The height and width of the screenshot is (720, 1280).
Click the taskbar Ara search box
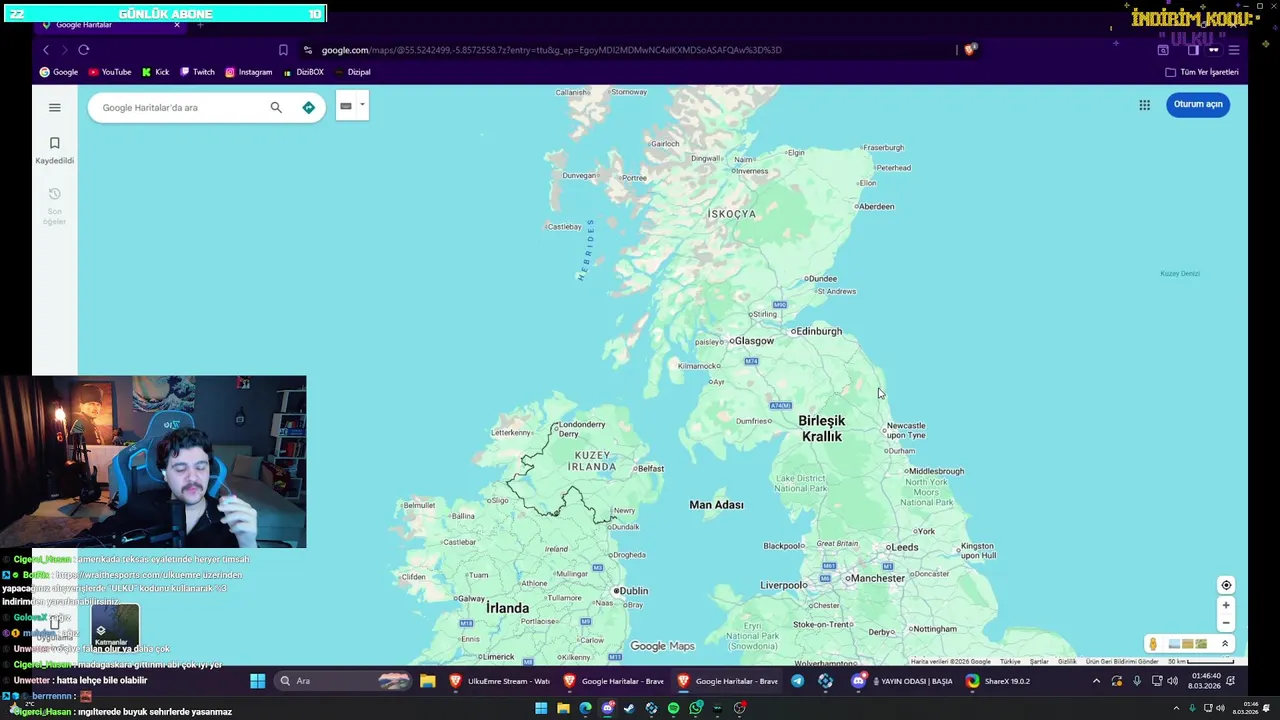pos(342,681)
